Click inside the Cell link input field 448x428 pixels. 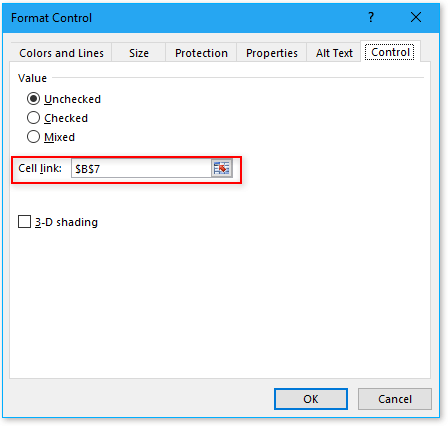pyautogui.click(x=142, y=168)
